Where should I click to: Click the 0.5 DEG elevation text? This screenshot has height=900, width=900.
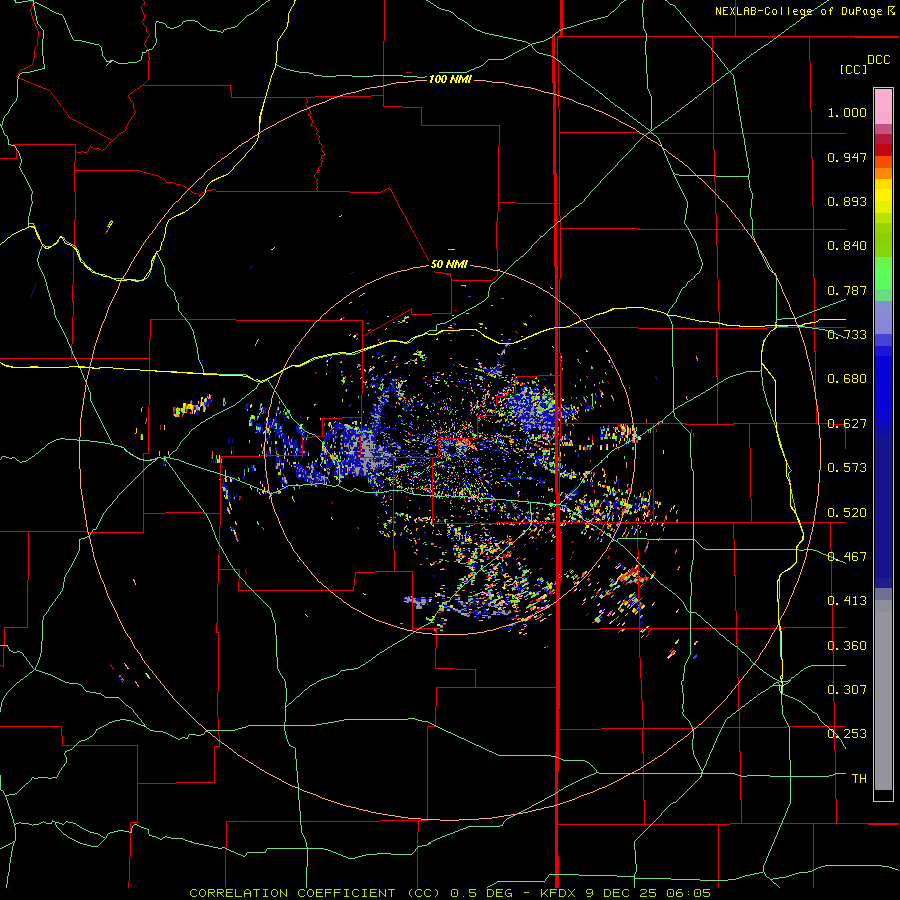pos(482,893)
